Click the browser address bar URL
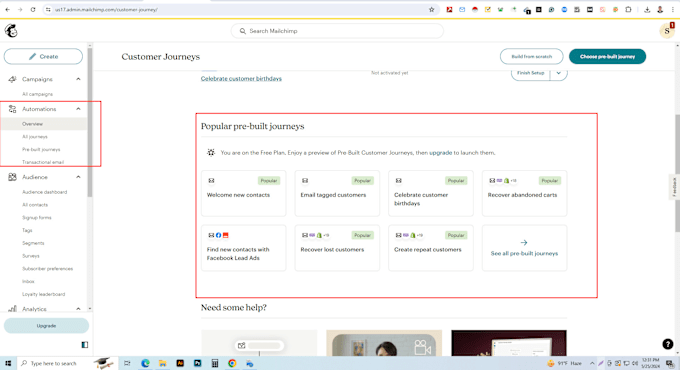 (106, 10)
